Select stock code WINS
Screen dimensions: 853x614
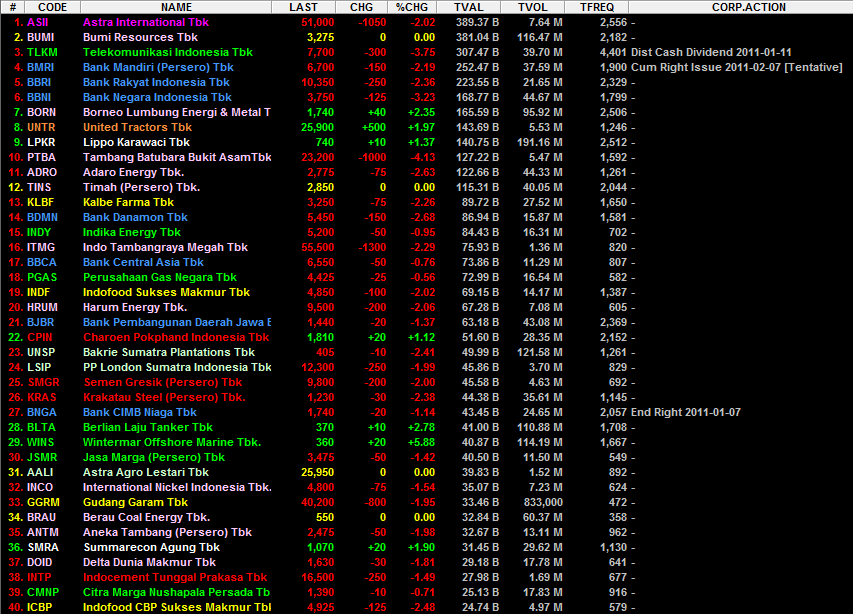41,442
